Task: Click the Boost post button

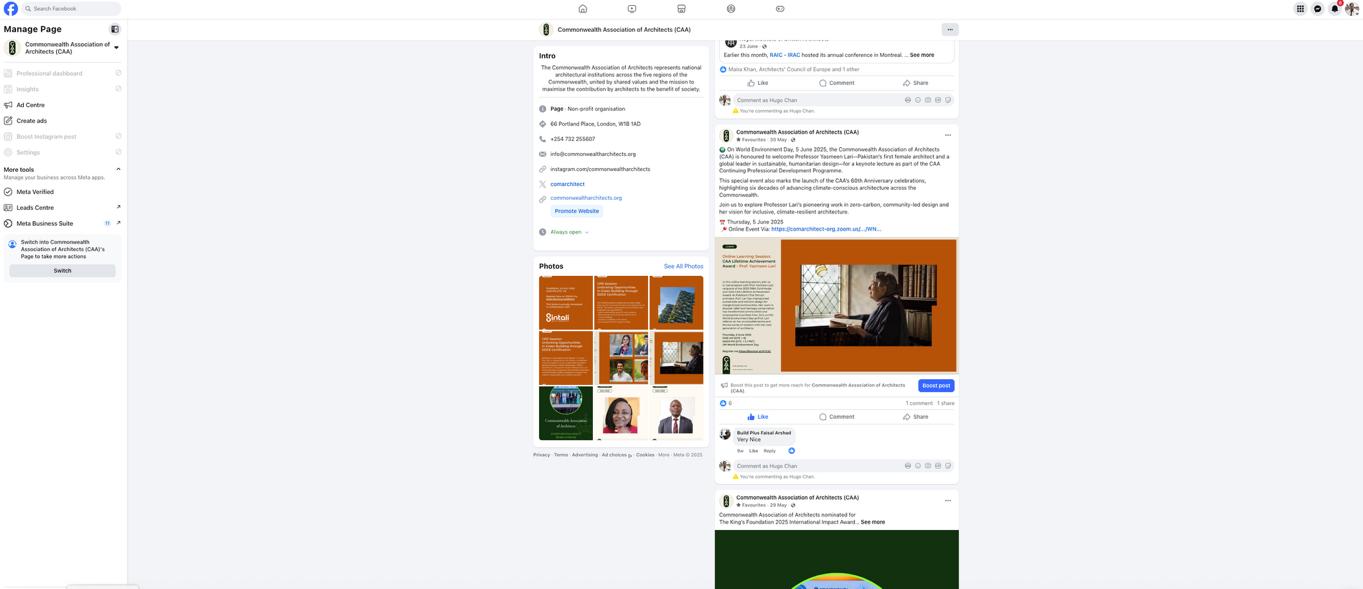Action: click(936, 386)
